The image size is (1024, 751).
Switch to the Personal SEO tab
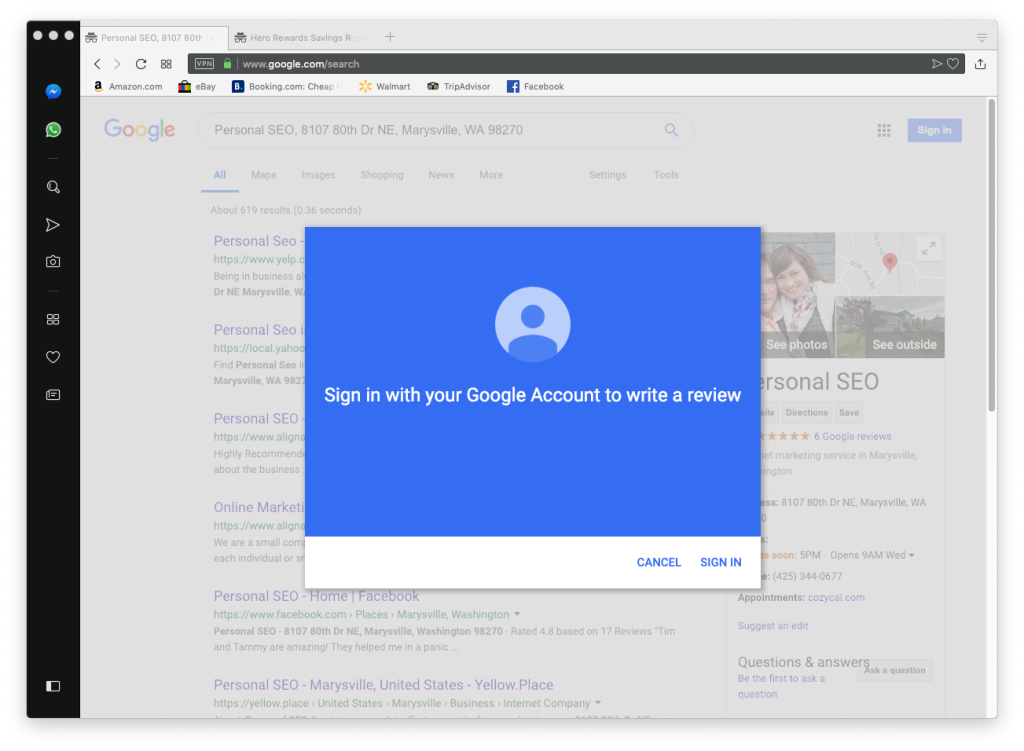pyautogui.click(x=155, y=38)
